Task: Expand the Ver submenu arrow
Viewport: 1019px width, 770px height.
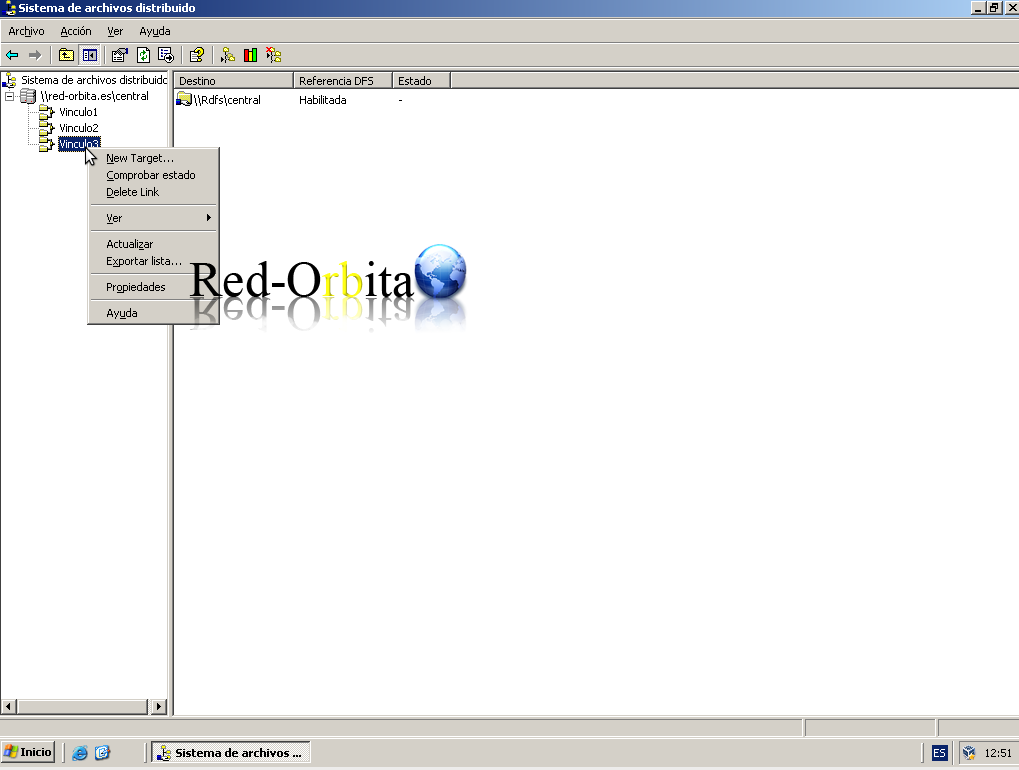Action: tap(209, 218)
